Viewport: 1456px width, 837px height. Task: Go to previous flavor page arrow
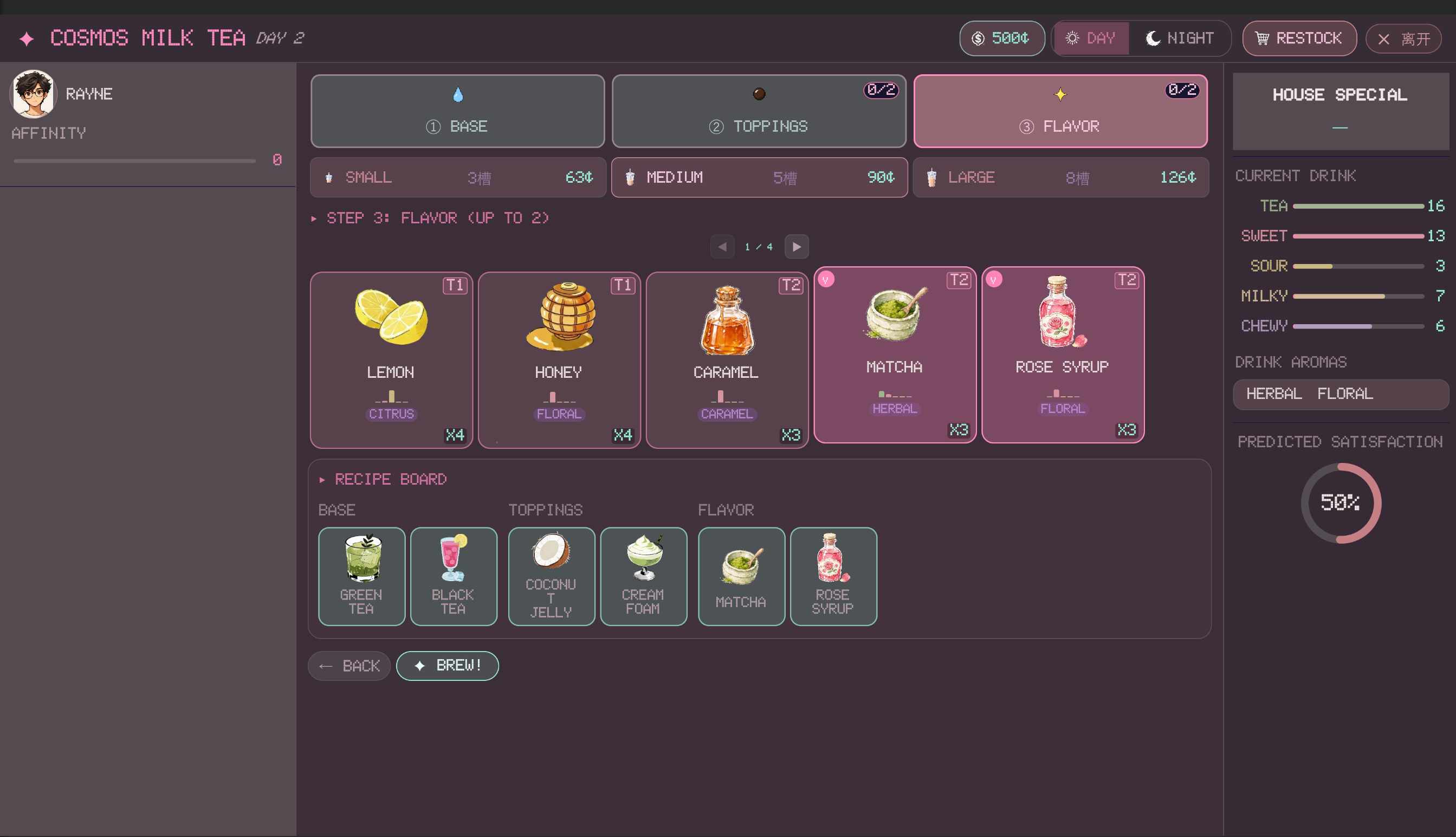(722, 247)
